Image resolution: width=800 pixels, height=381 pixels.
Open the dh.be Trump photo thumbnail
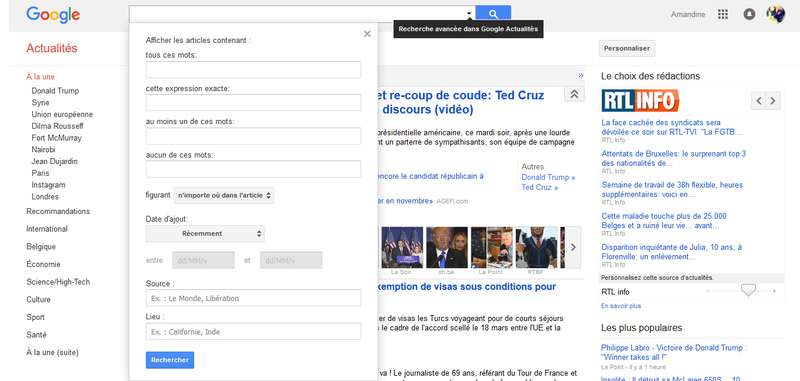(446, 247)
